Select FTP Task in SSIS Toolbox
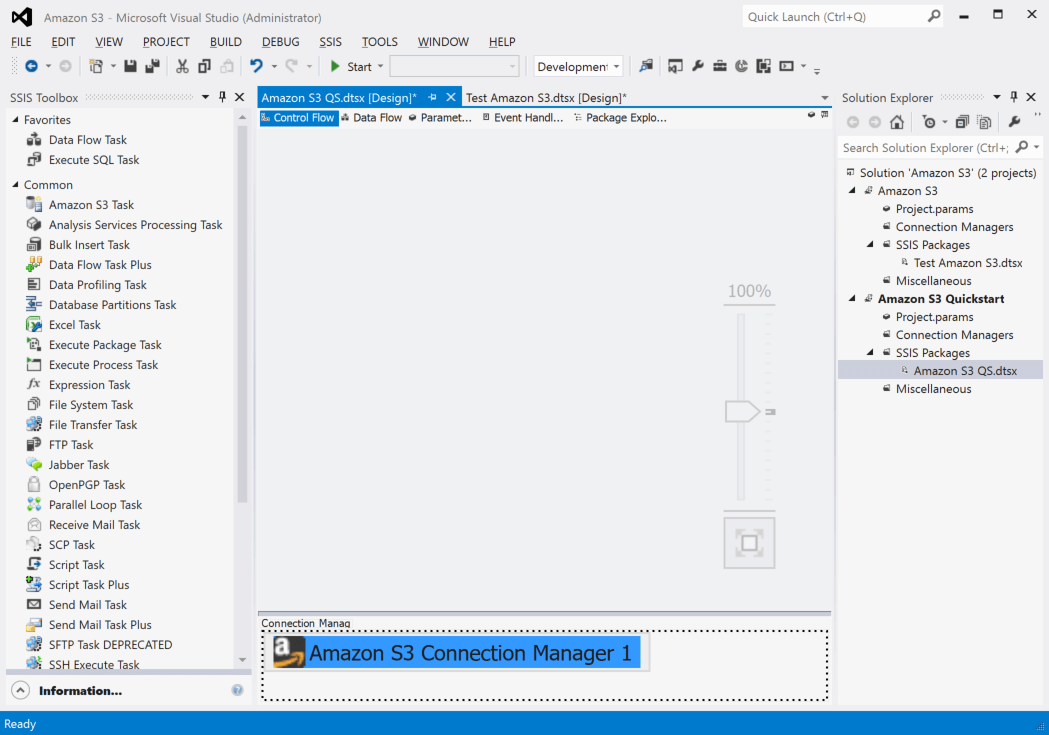Image resolution: width=1049 pixels, height=735 pixels. [71, 445]
